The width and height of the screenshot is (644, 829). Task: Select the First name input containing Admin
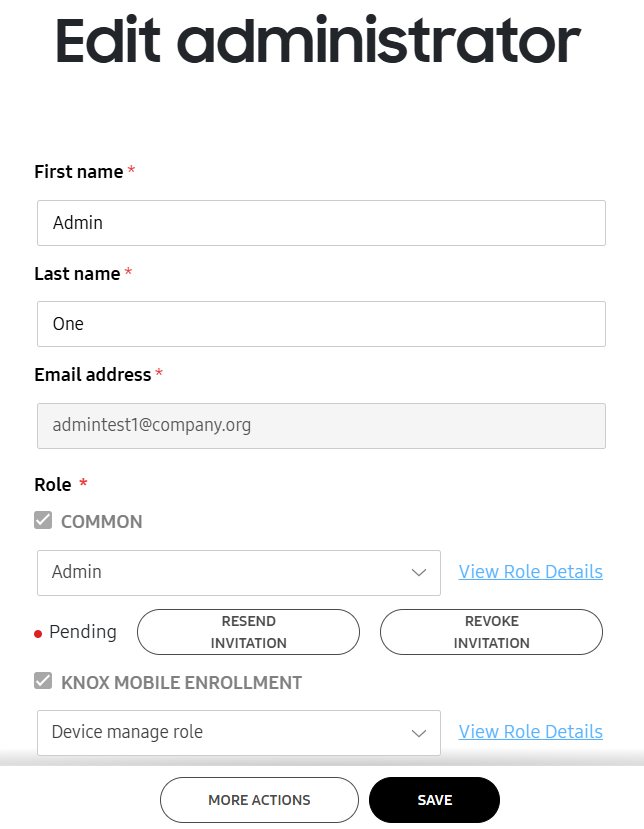(321, 222)
